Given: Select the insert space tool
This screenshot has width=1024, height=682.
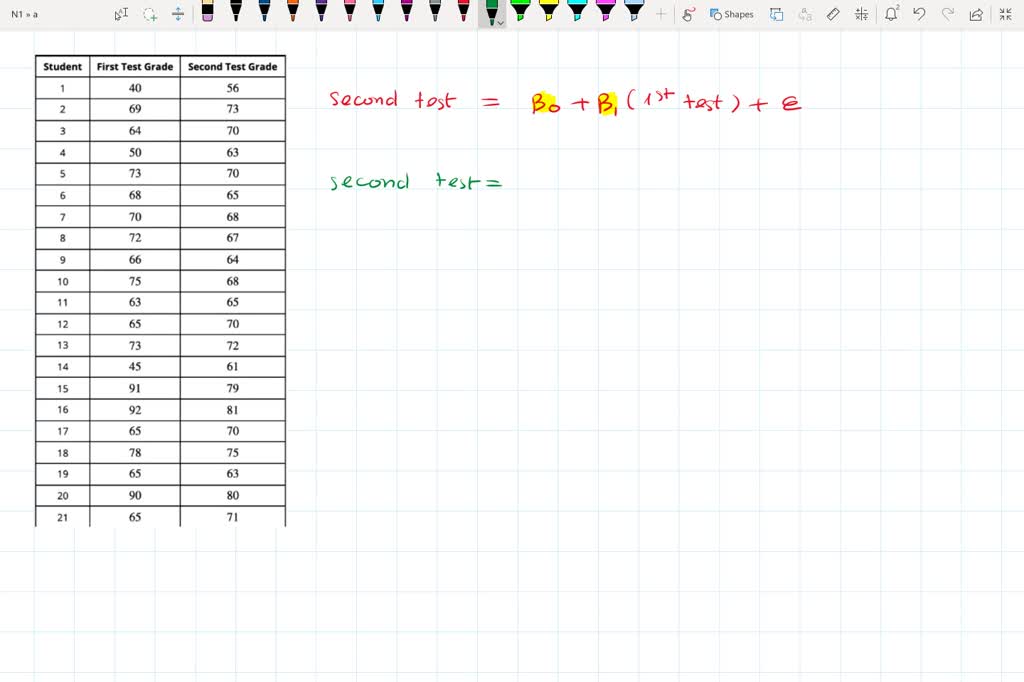Looking at the screenshot, I should (x=178, y=14).
